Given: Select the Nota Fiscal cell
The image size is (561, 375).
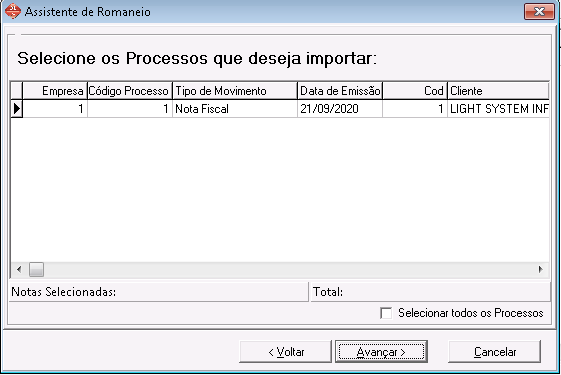Looking at the screenshot, I should point(235,109).
